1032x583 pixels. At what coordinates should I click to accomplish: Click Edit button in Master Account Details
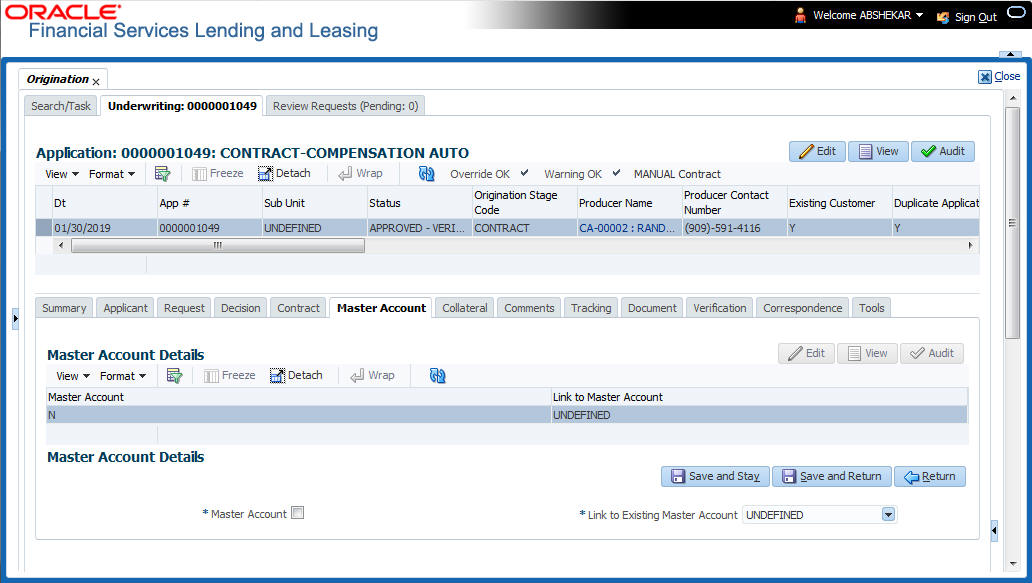(x=806, y=353)
